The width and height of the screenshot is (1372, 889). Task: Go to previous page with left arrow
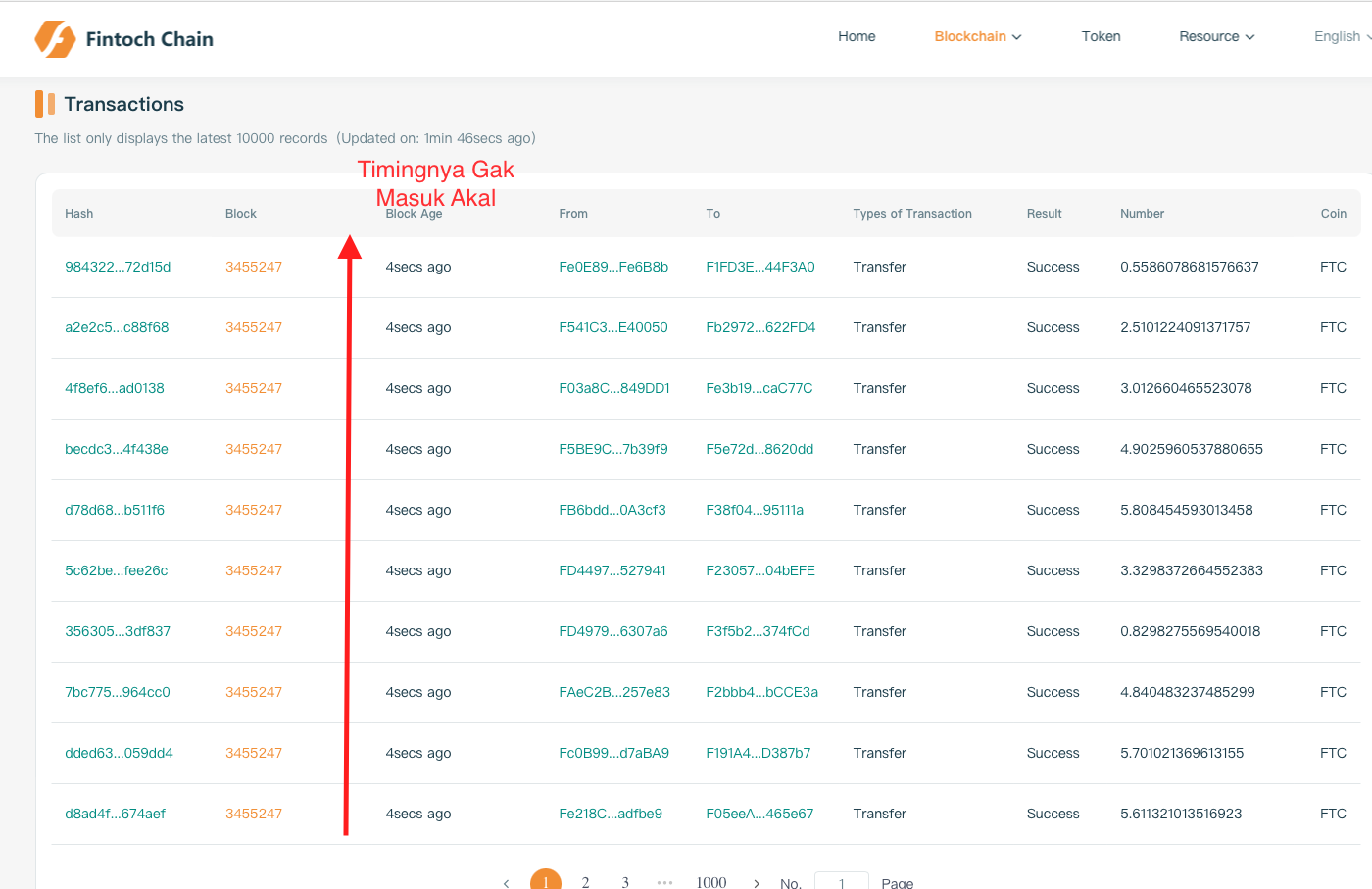click(x=506, y=883)
